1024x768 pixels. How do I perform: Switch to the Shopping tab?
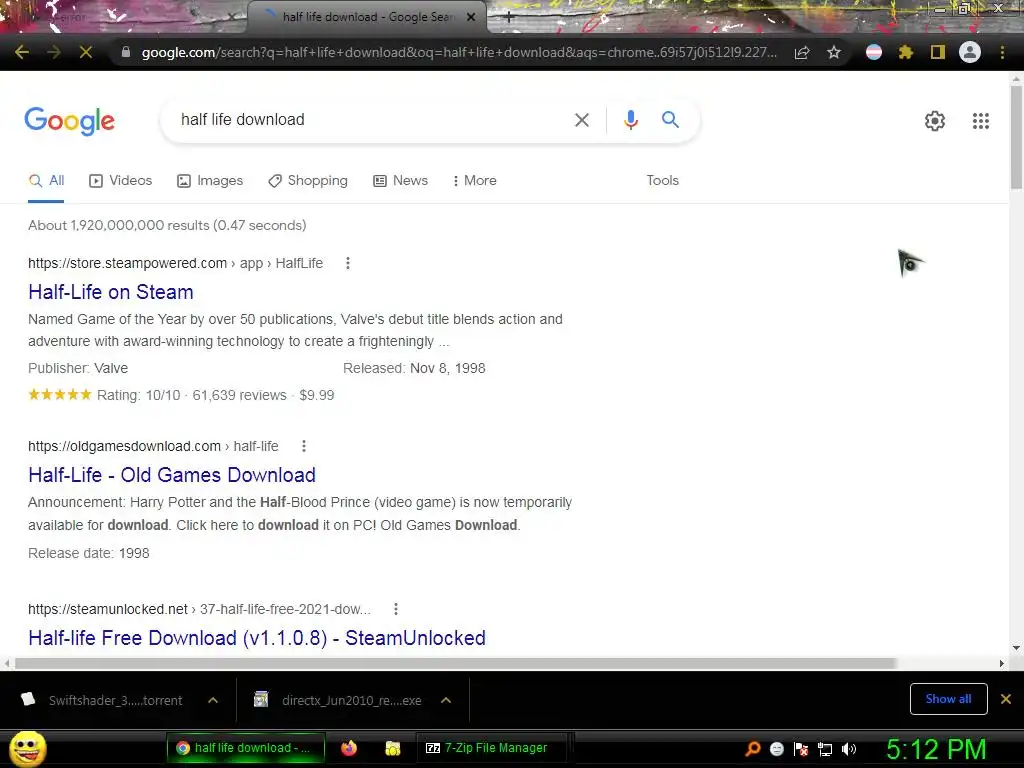[308, 180]
